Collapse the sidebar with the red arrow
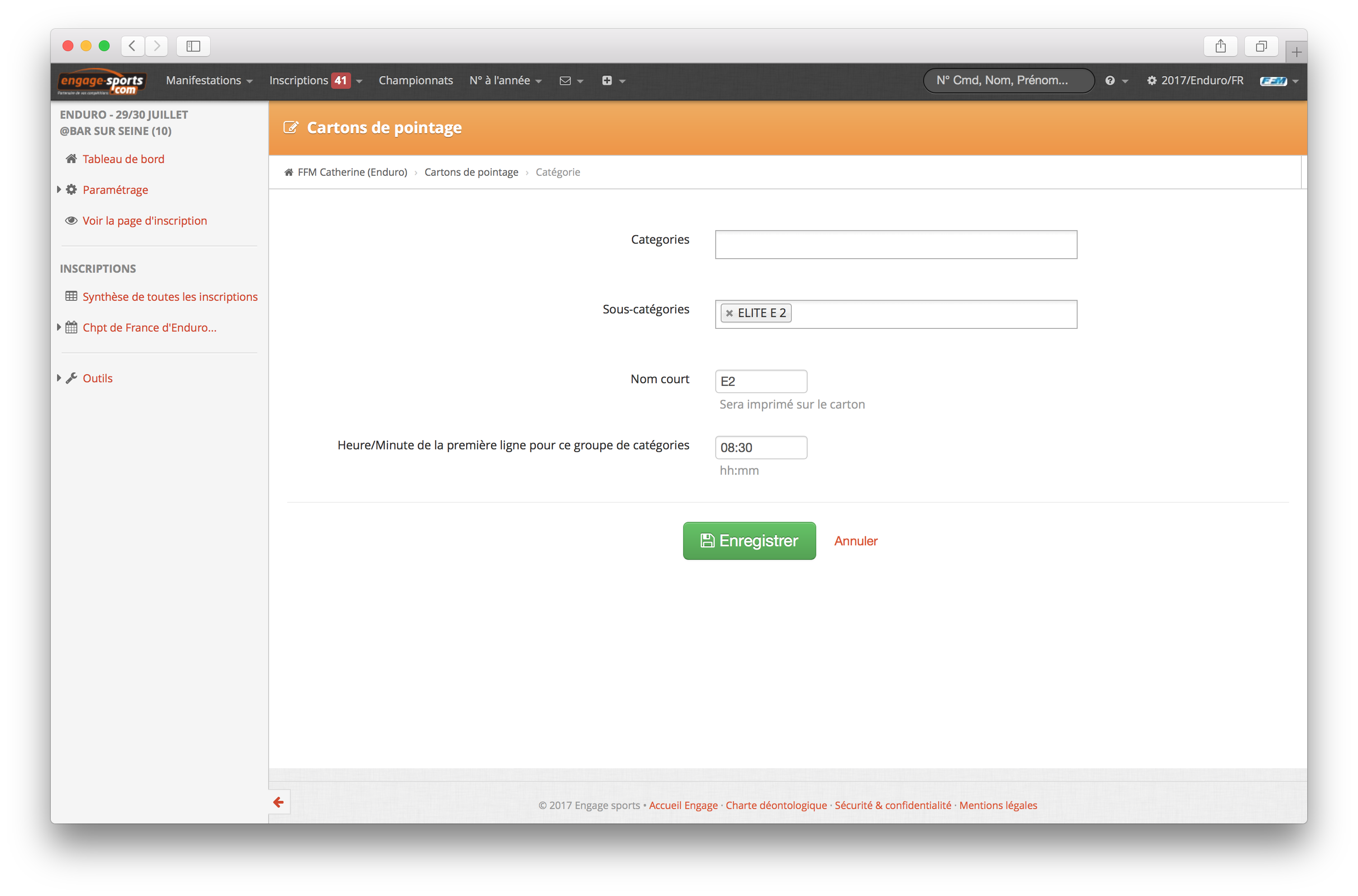 278,802
